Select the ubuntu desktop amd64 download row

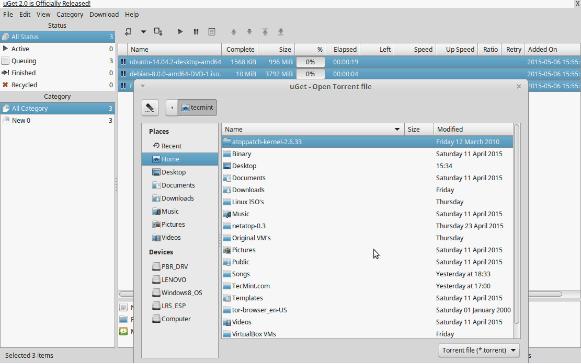click(x=348, y=62)
